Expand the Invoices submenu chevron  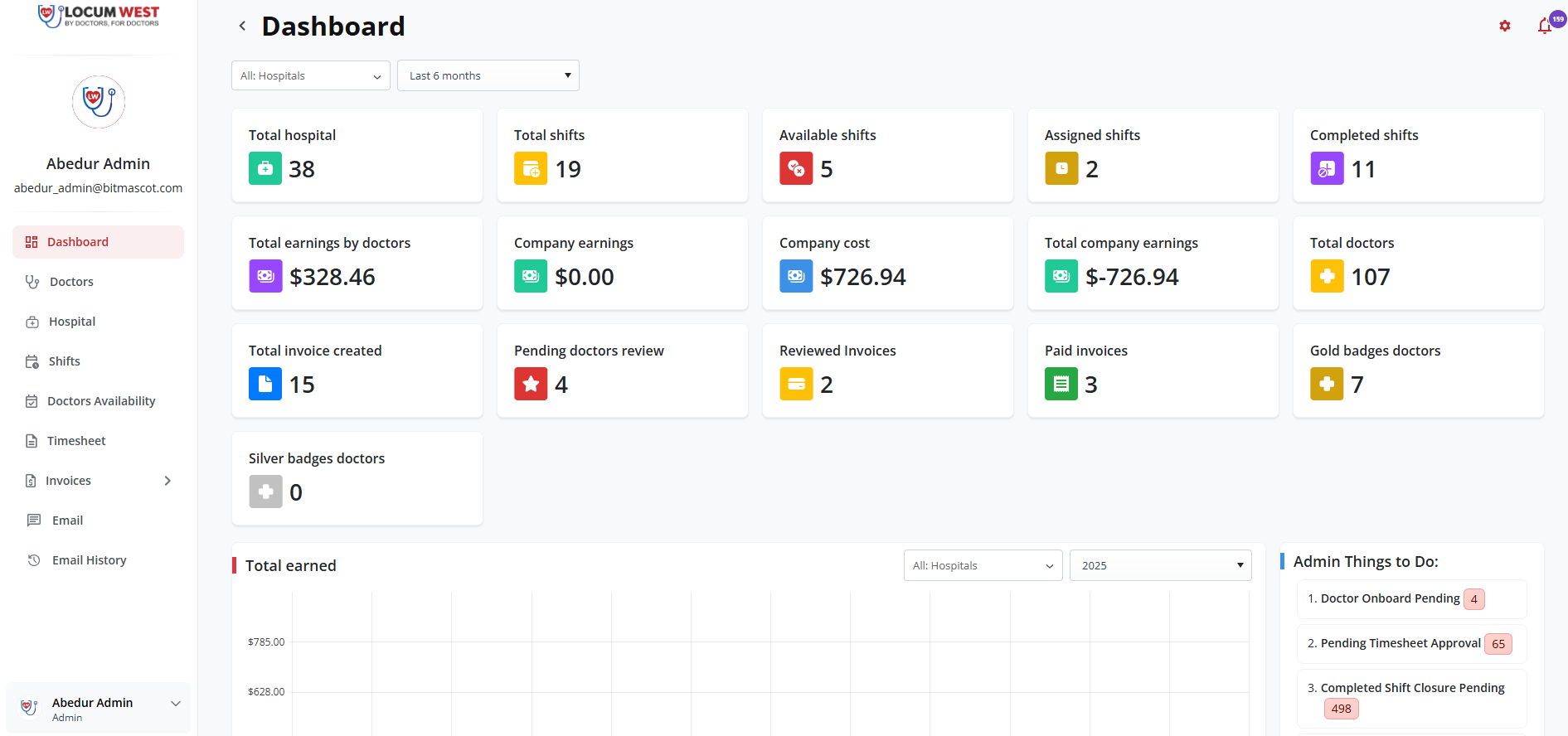(167, 481)
